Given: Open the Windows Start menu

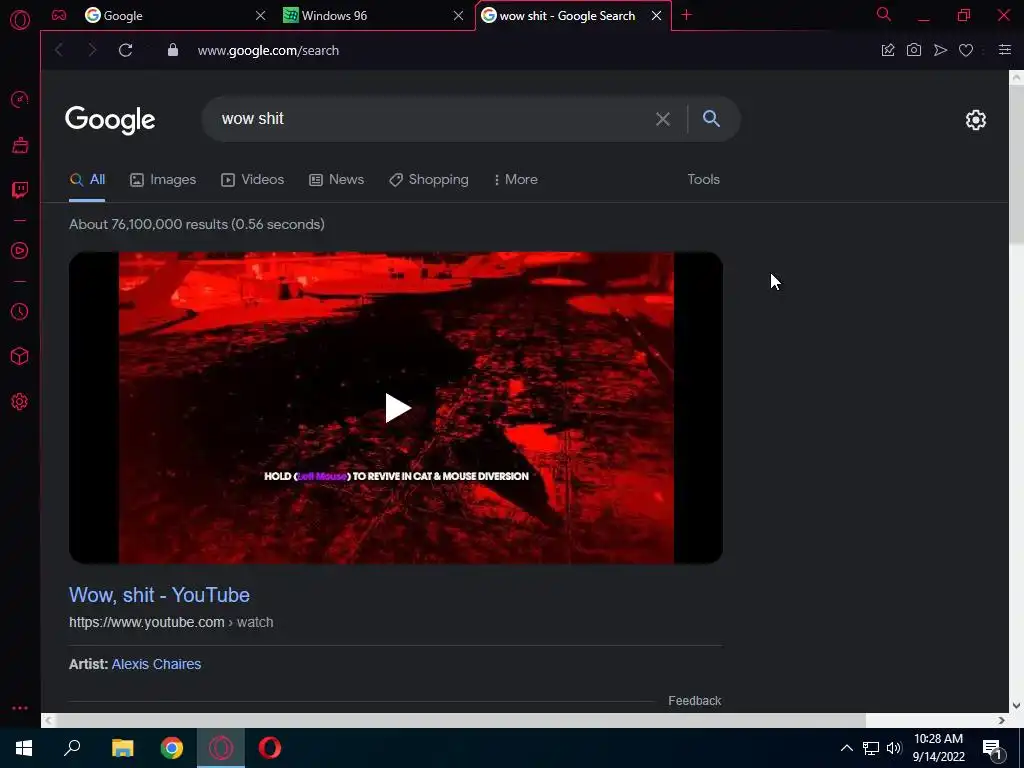Looking at the screenshot, I should [24, 748].
